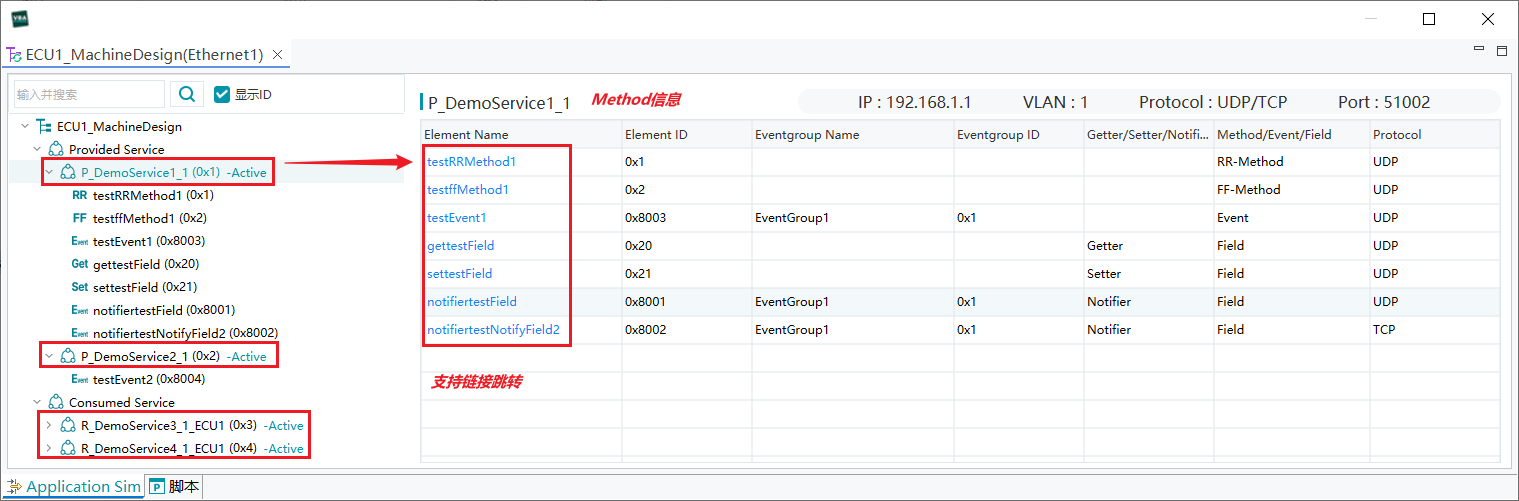Open the gettestField link in the table
Image resolution: width=1519 pixels, height=501 pixels.
(x=461, y=245)
